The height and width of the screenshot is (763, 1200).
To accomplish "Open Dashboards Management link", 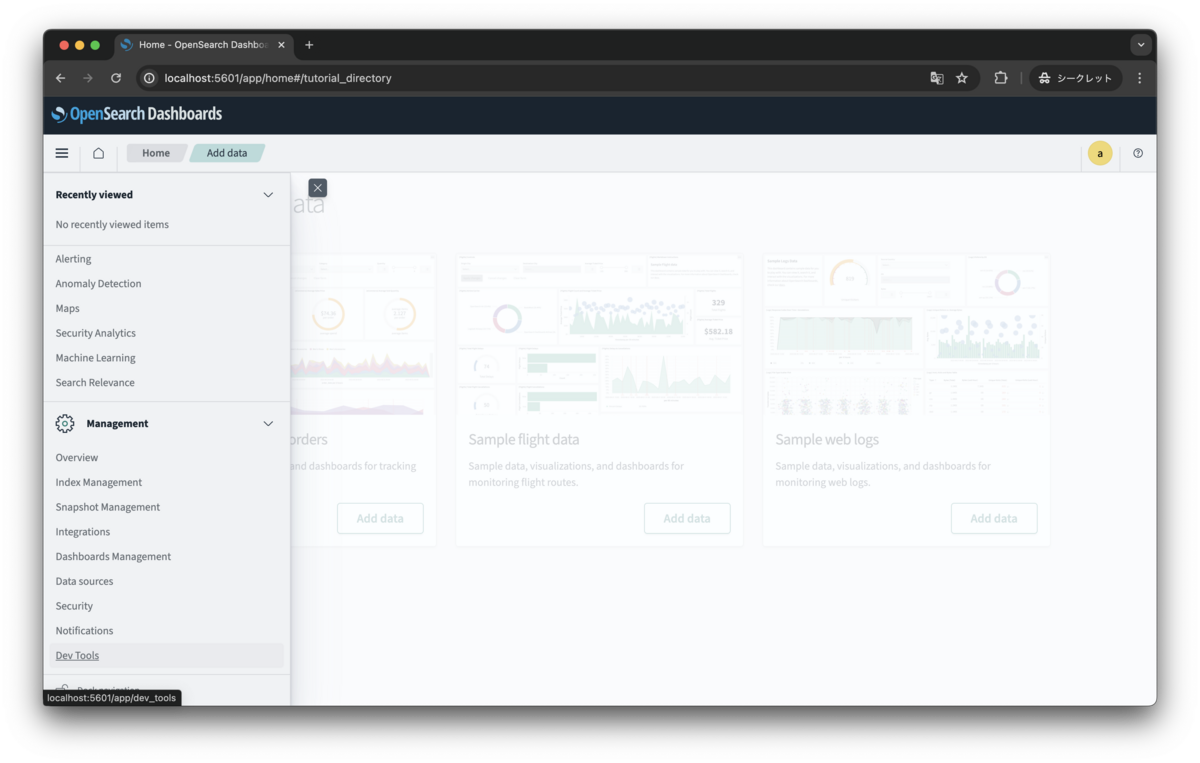I will coord(113,557).
